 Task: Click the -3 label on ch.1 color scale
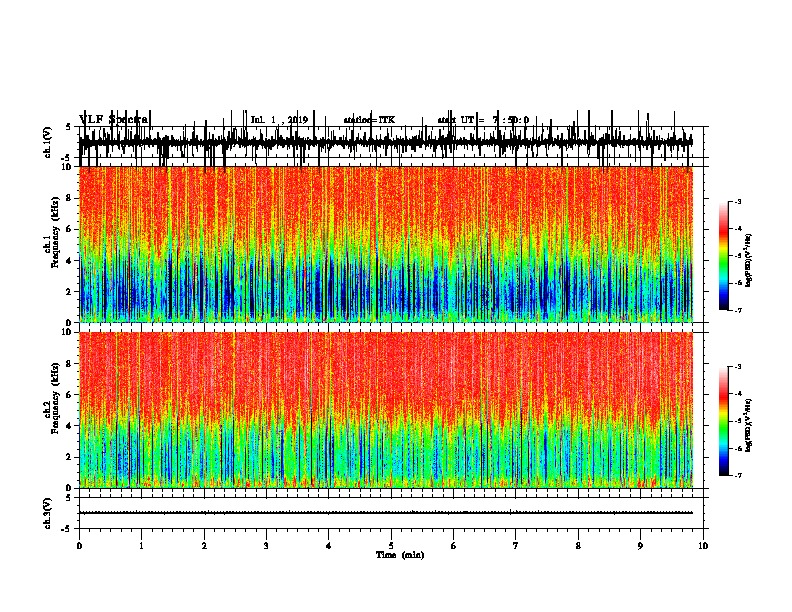(x=737, y=201)
